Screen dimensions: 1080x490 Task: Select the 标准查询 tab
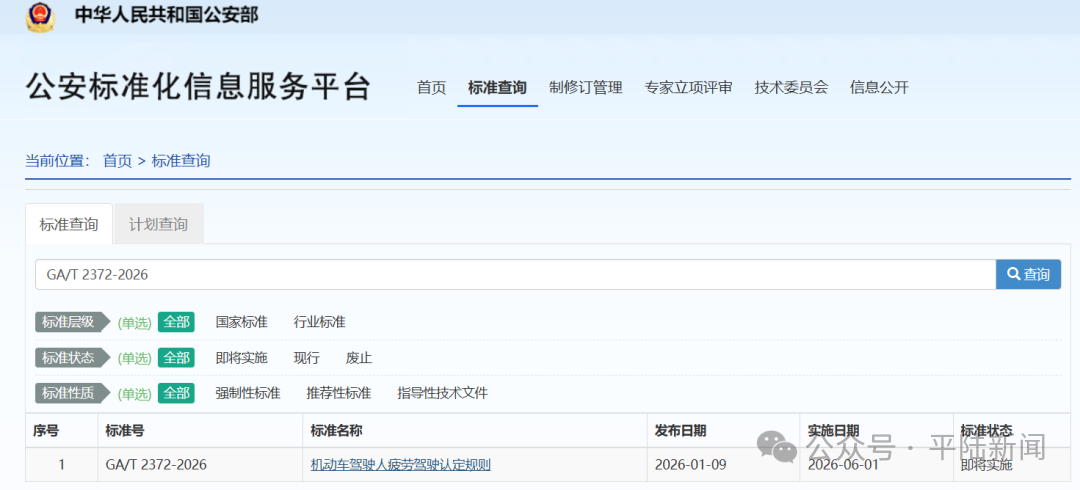pos(69,224)
